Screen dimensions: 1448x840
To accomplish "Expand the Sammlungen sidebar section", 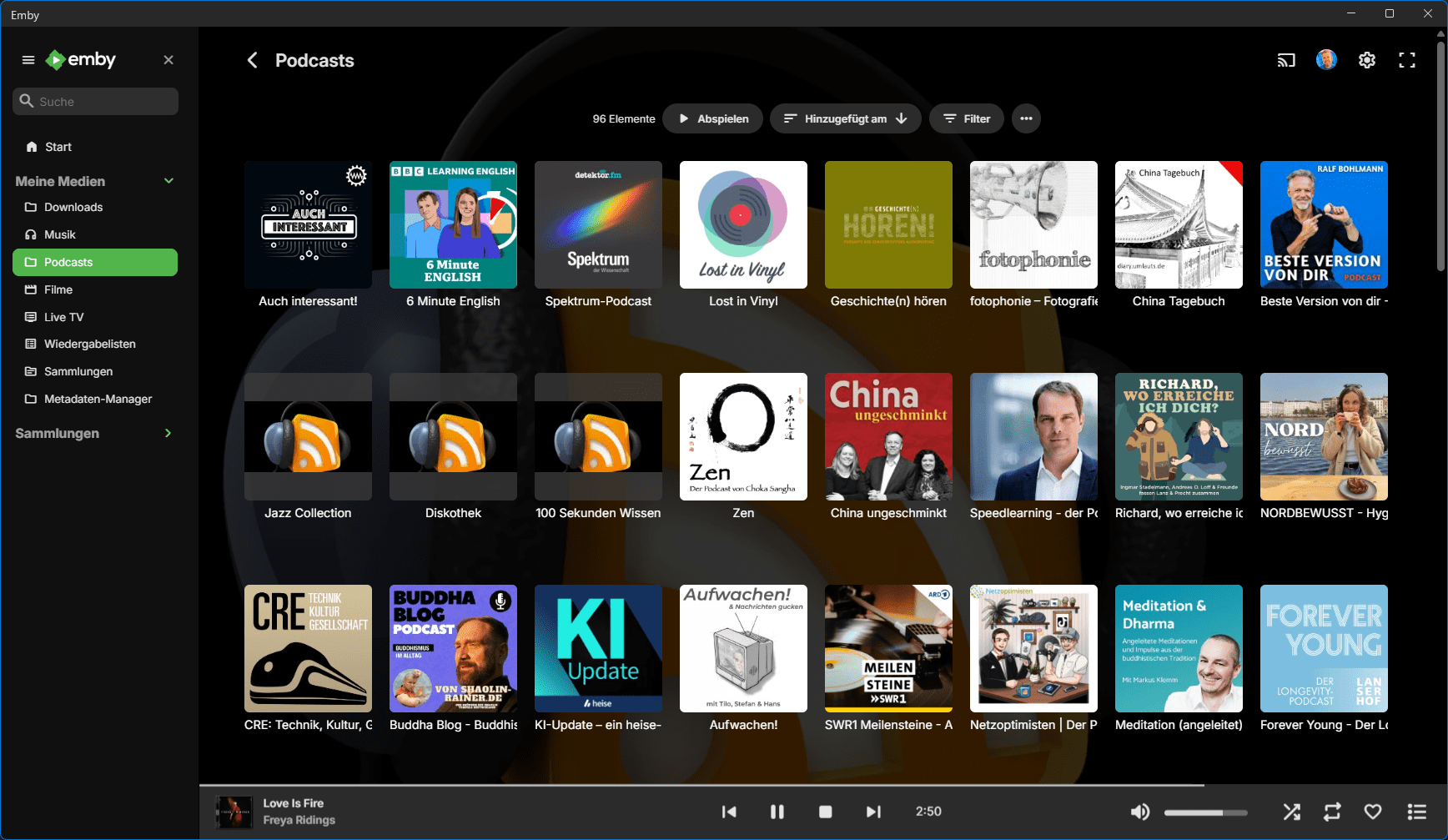I will coord(168,433).
